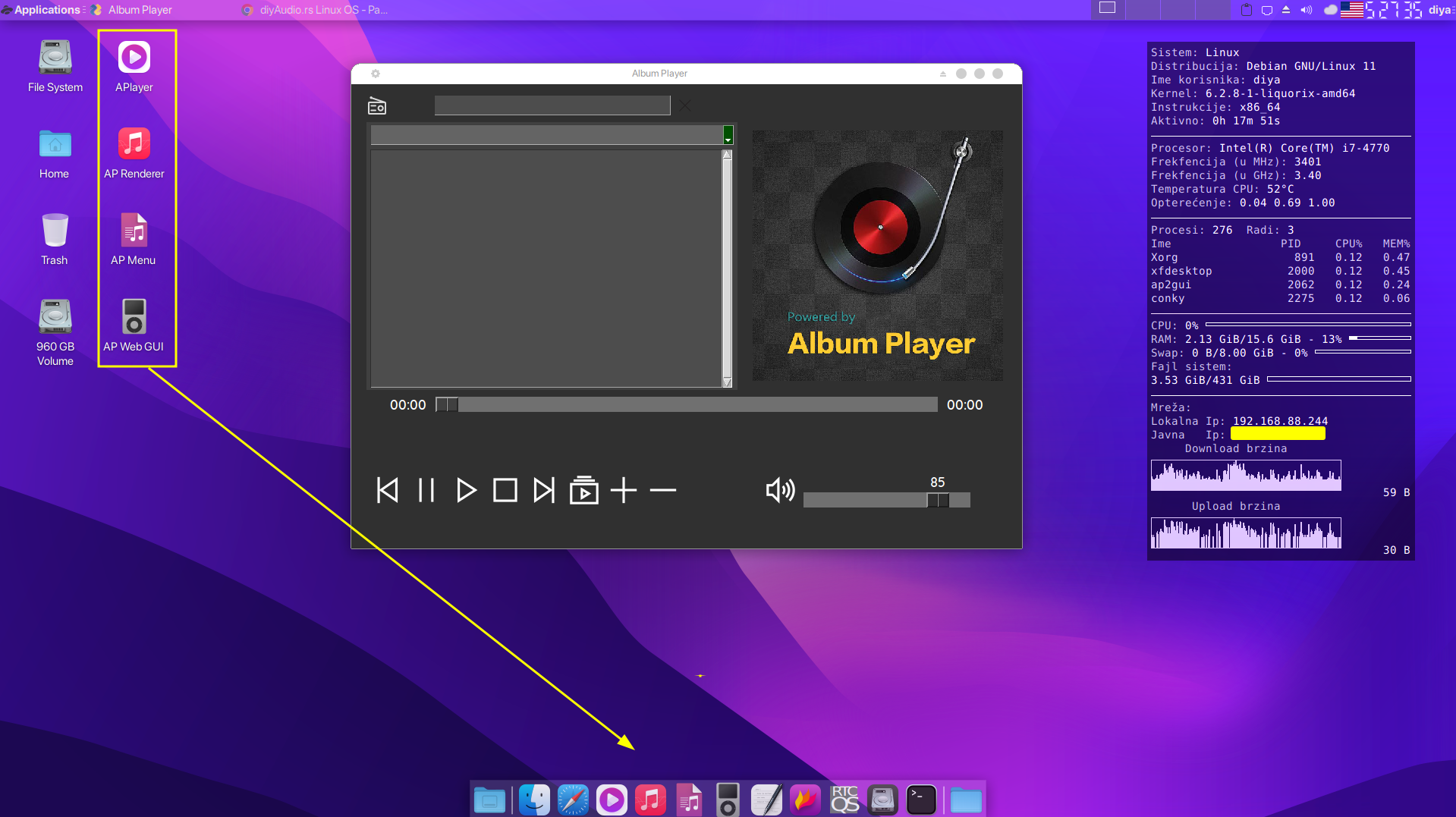This screenshot has width=1456, height=817.
Task: Open the radio icon in Album Player
Action: click(377, 105)
